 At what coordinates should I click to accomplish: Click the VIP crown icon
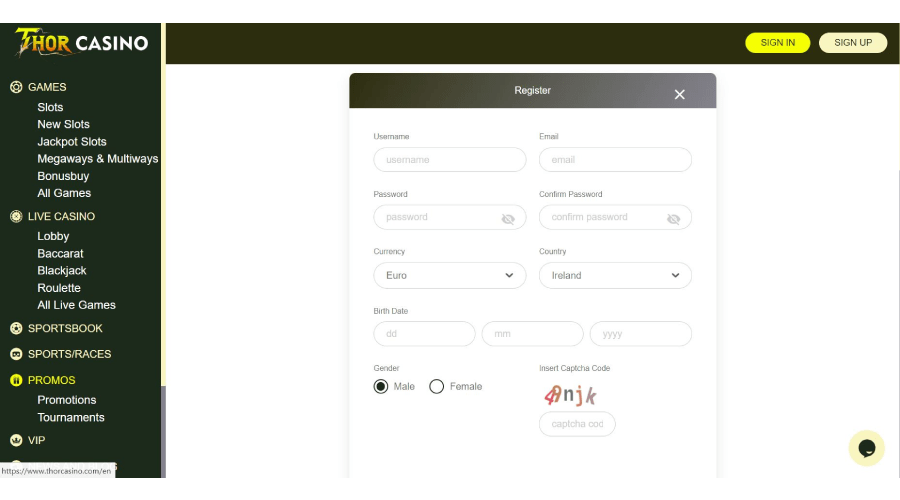point(16,440)
